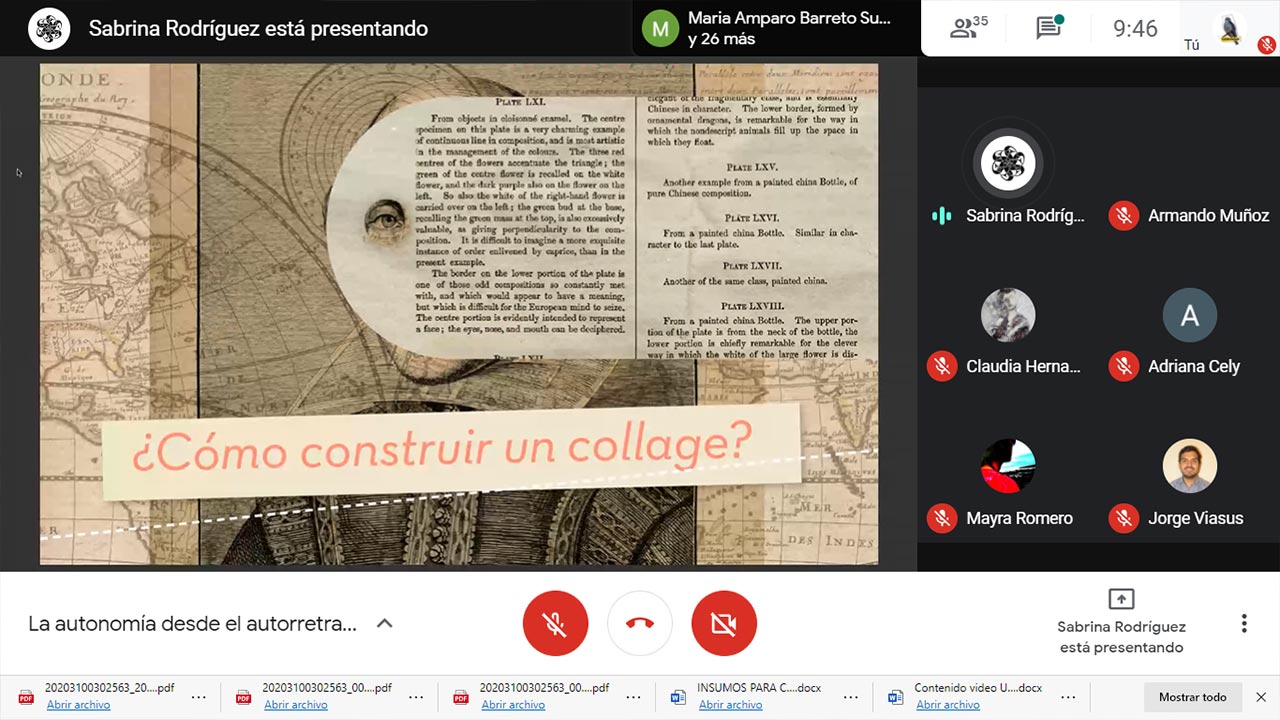Open the three-dot more options menu
Screen dimensions: 1280x720
click(1244, 624)
